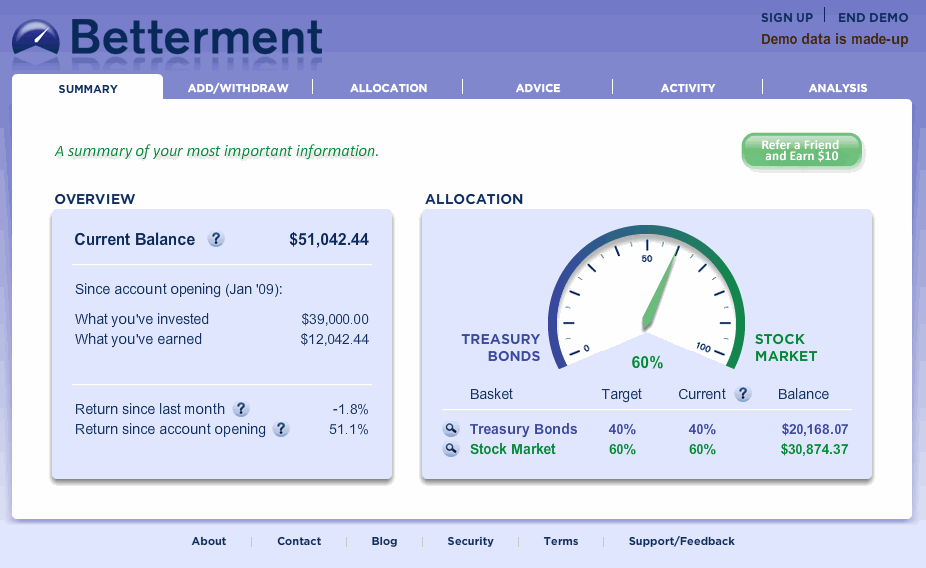Screen dimensions: 926x568
Task: Open the About footer link
Action: 208,541
